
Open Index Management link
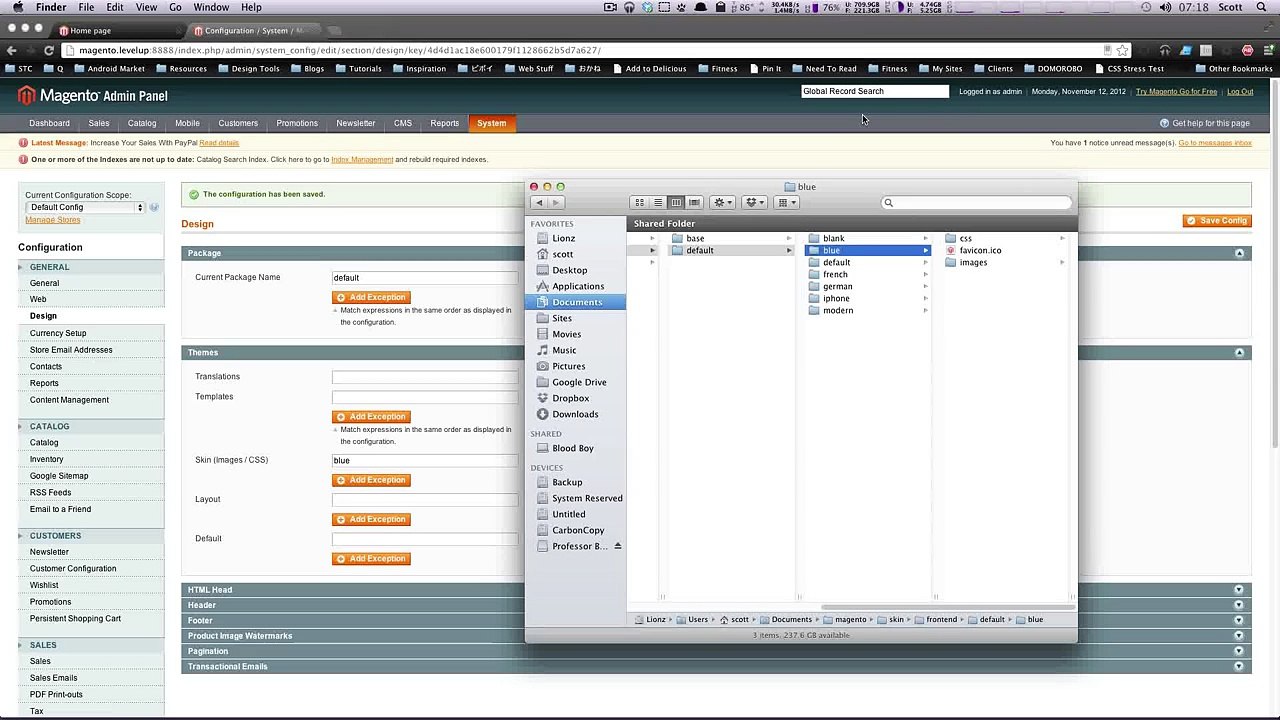pos(362,159)
